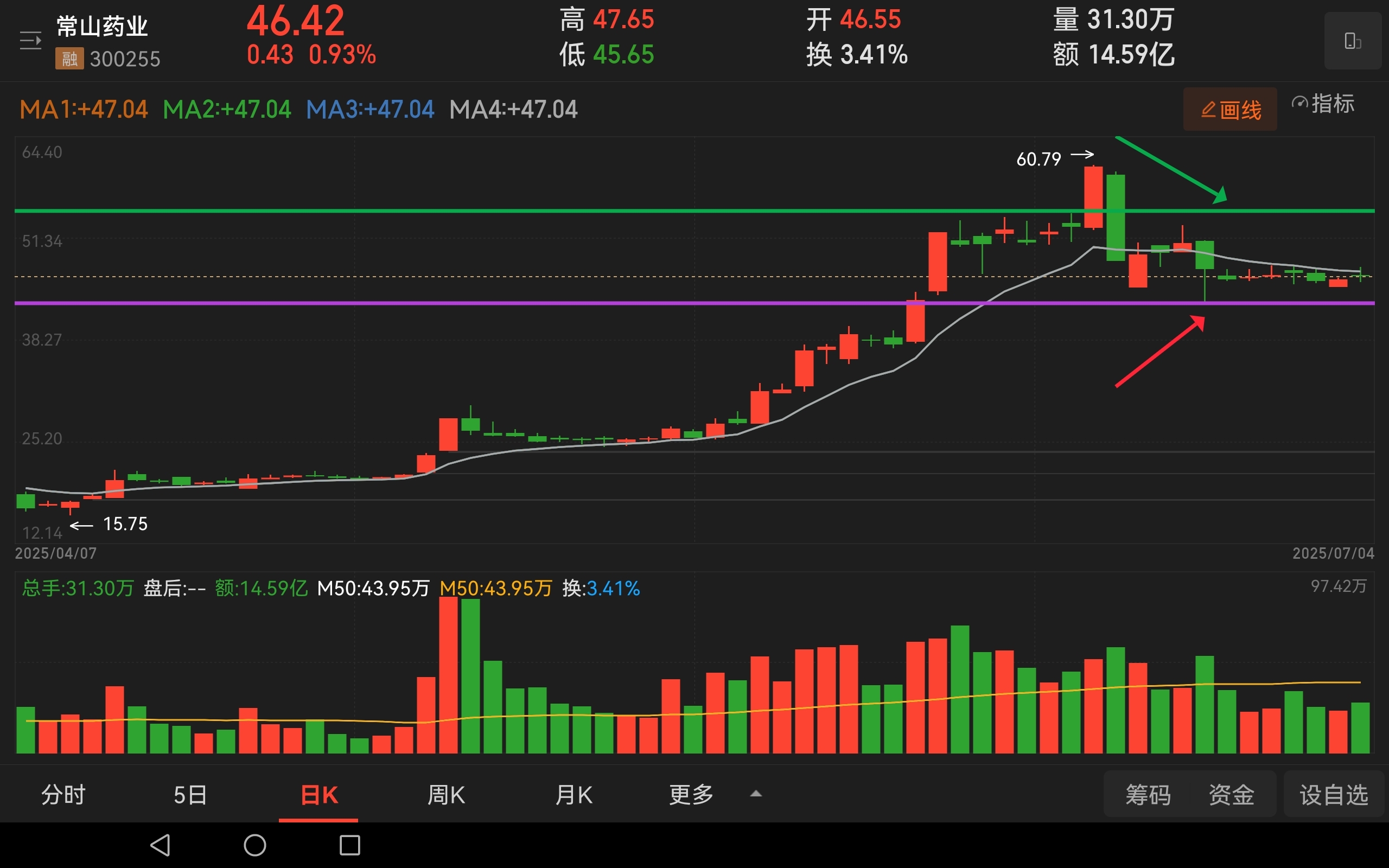Switch to the 周K tab
This screenshot has width=1389, height=868.
tap(446, 795)
